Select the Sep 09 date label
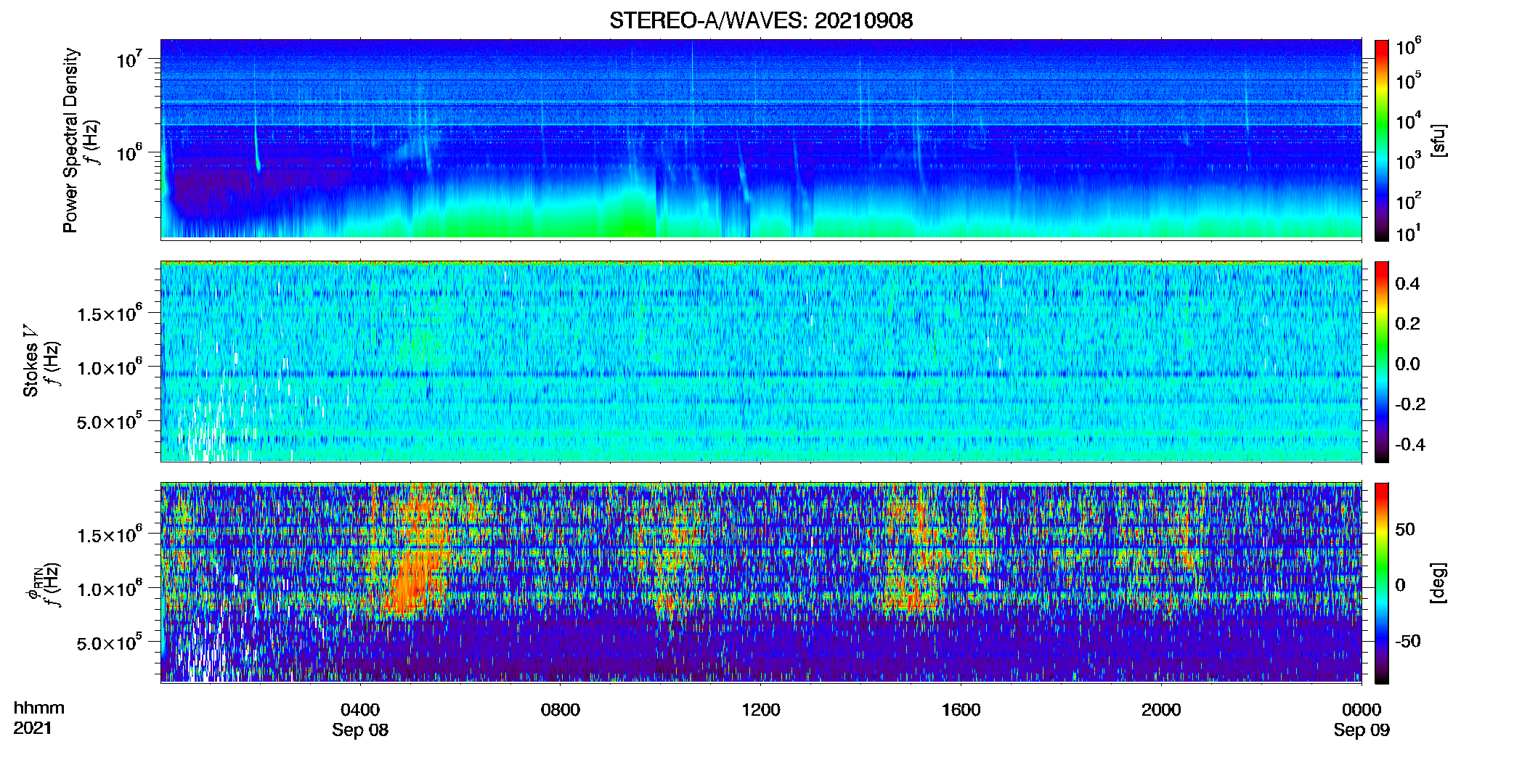Screen dimensions: 1522x784 click(1362, 730)
